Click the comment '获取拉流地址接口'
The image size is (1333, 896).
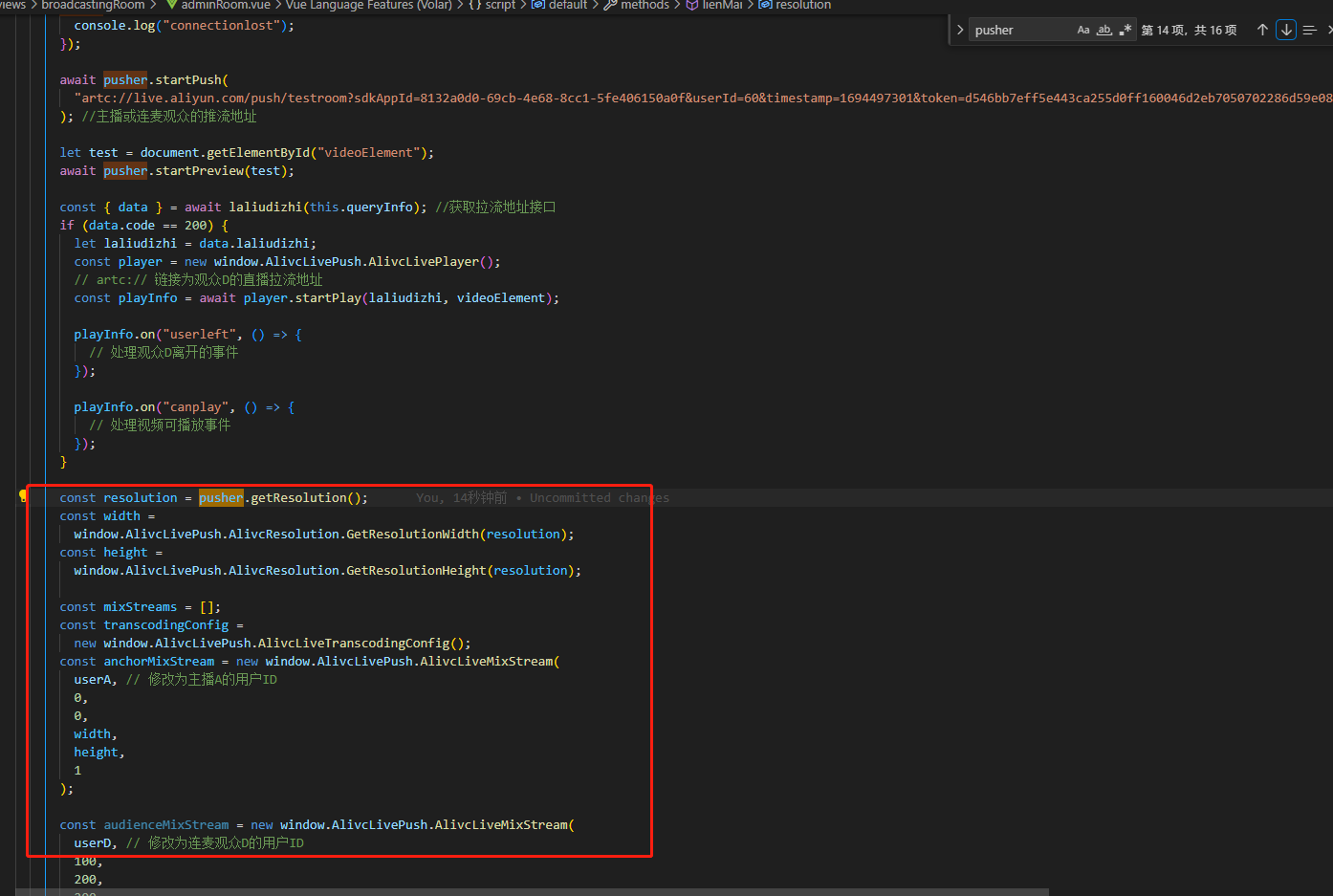coord(503,208)
